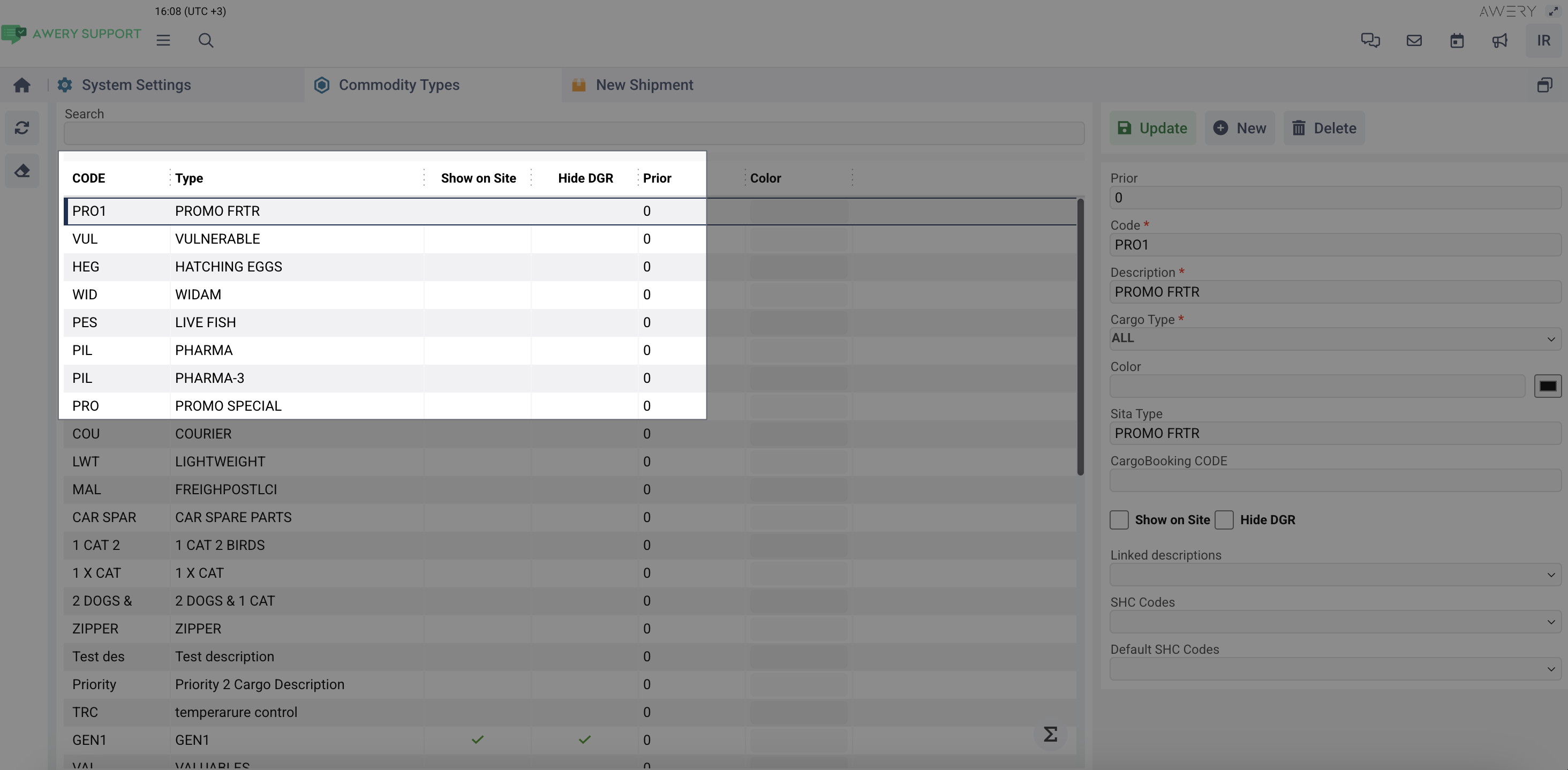The width and height of the screenshot is (1568, 770).
Task: Open the calendar icon
Action: pyautogui.click(x=1456, y=40)
